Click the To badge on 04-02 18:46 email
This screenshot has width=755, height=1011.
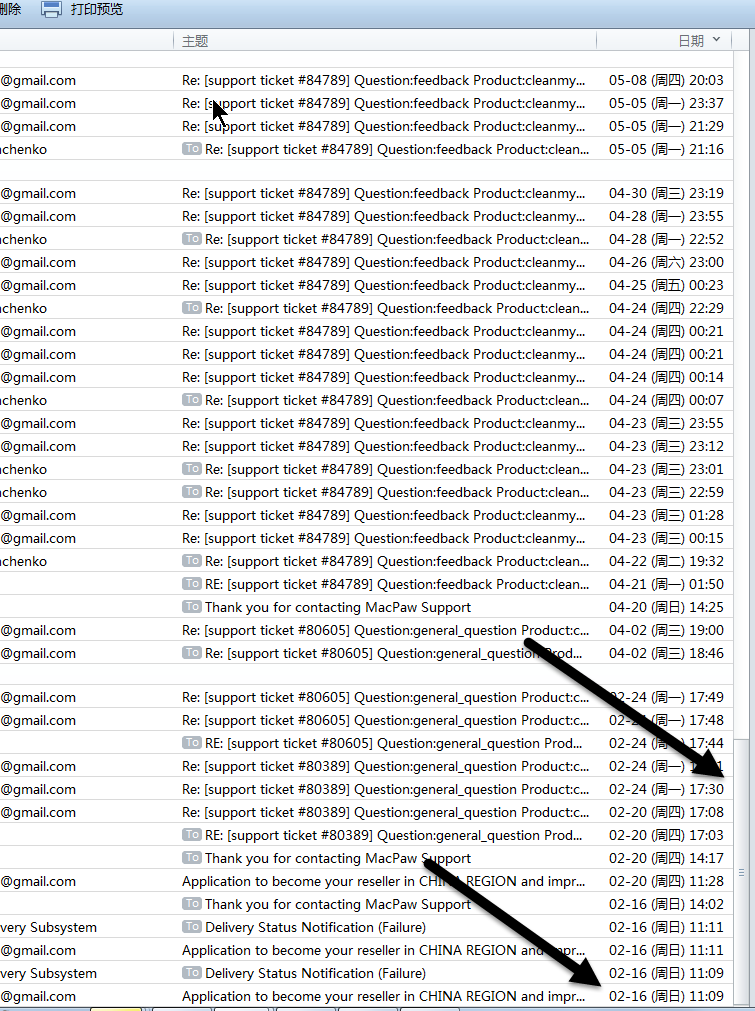point(192,653)
